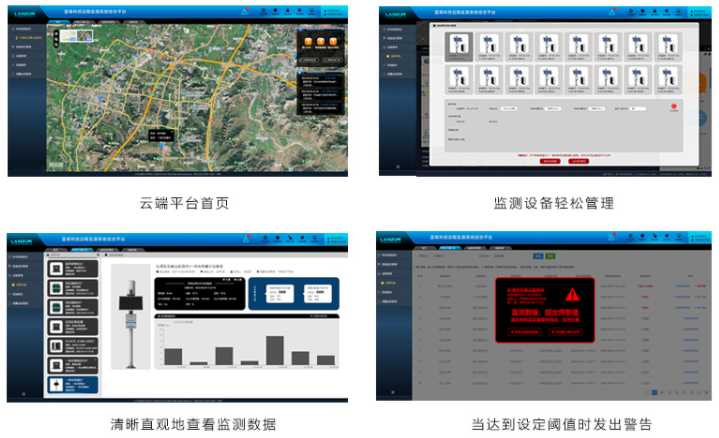Open the alert triangle icon in the 监测数据 screenshot
719x438 pixels.
(x=246, y=238)
